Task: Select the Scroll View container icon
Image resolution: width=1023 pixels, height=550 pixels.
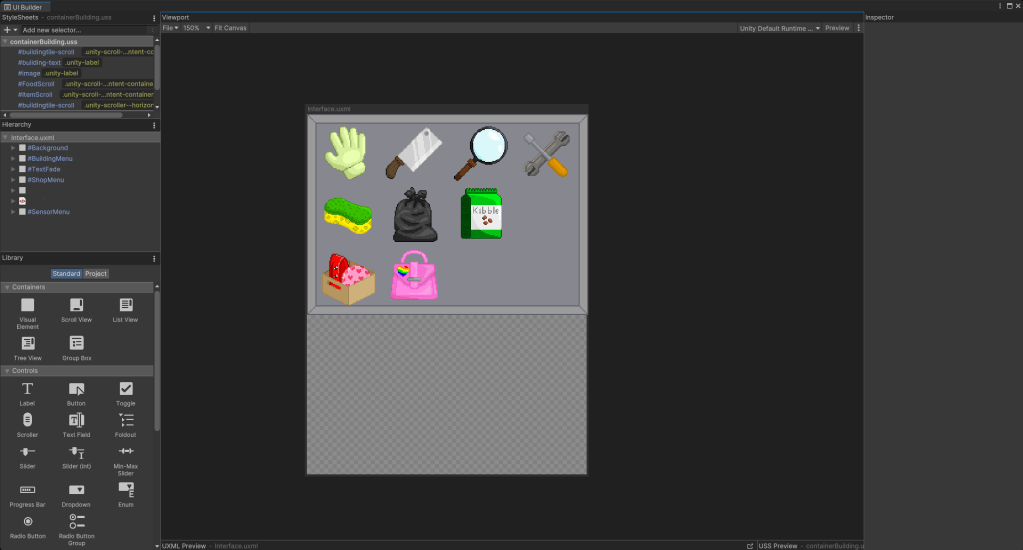Action: [76, 305]
